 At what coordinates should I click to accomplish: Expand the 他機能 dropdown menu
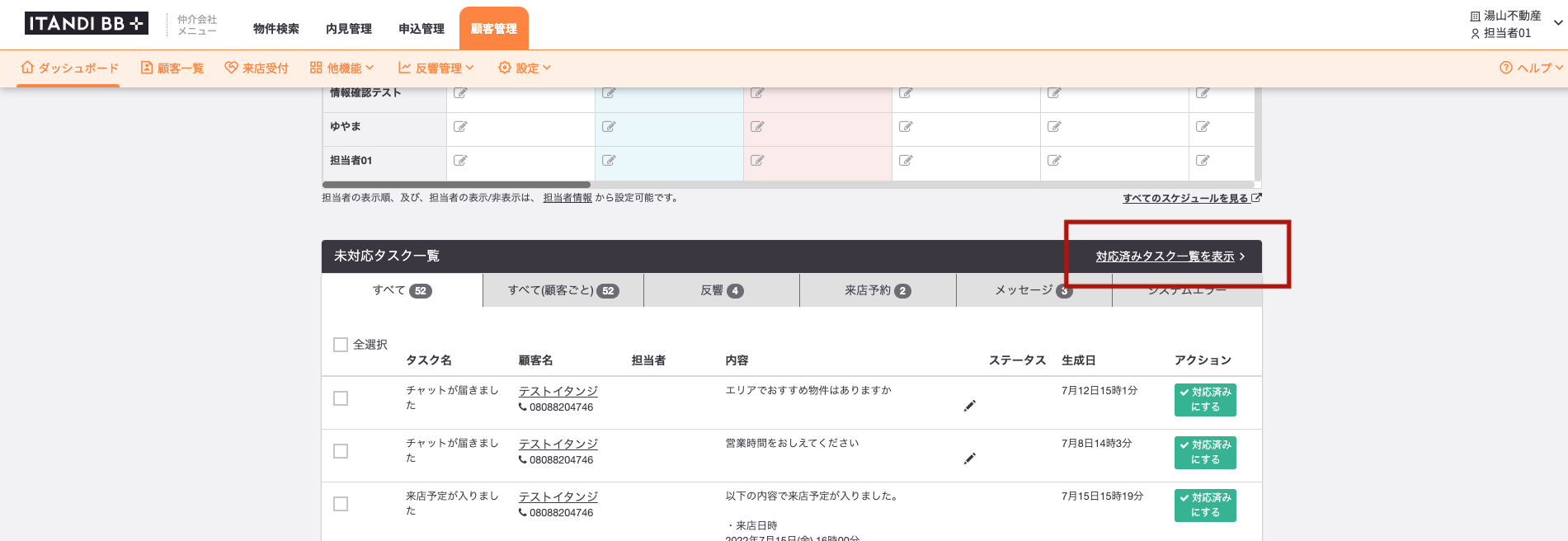[x=342, y=68]
